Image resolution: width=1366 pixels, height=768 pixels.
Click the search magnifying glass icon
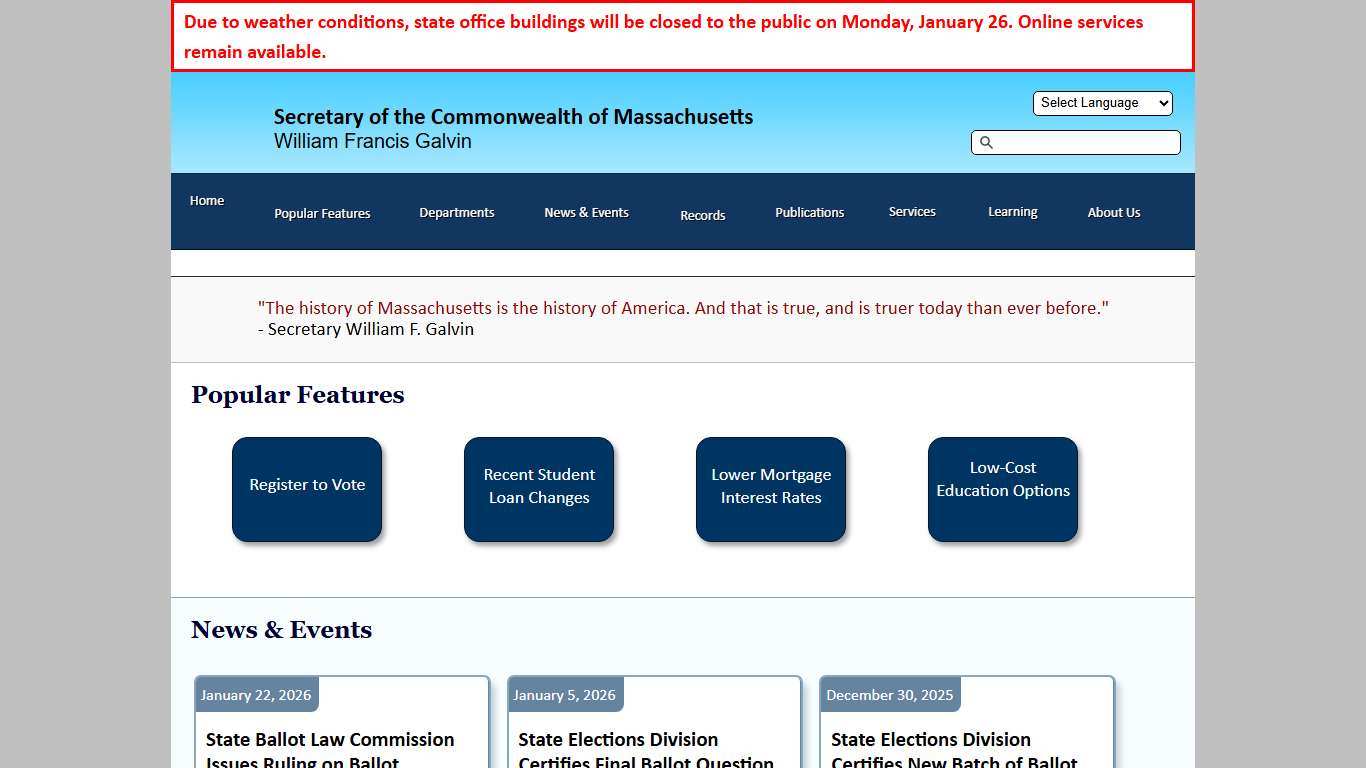[x=986, y=143]
